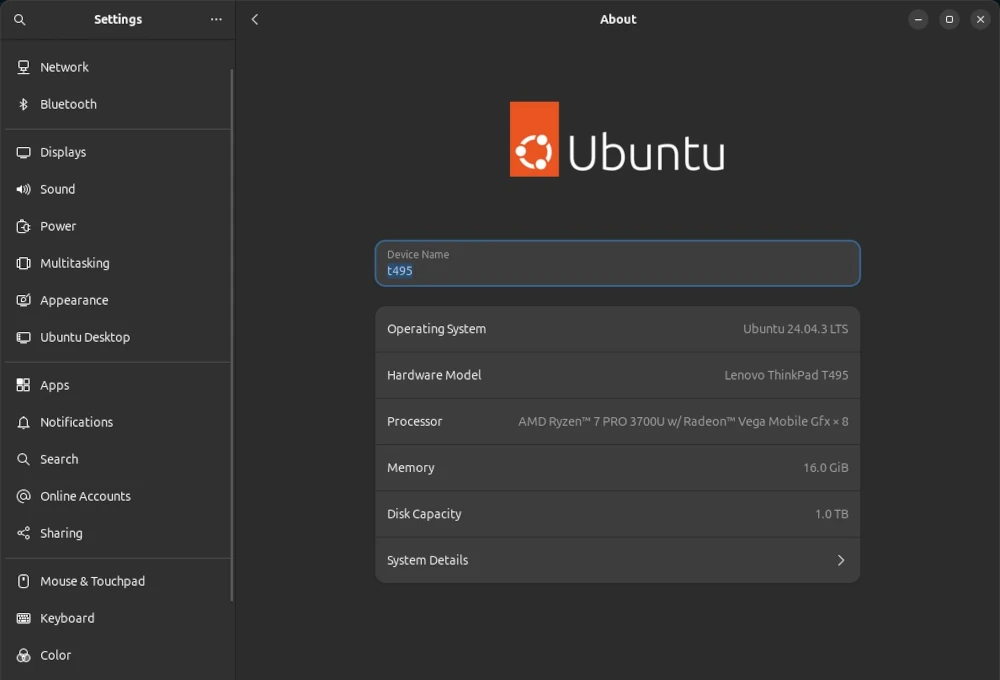The width and height of the screenshot is (1000, 680).
Task: Click the Power battery icon
Action: point(24,226)
